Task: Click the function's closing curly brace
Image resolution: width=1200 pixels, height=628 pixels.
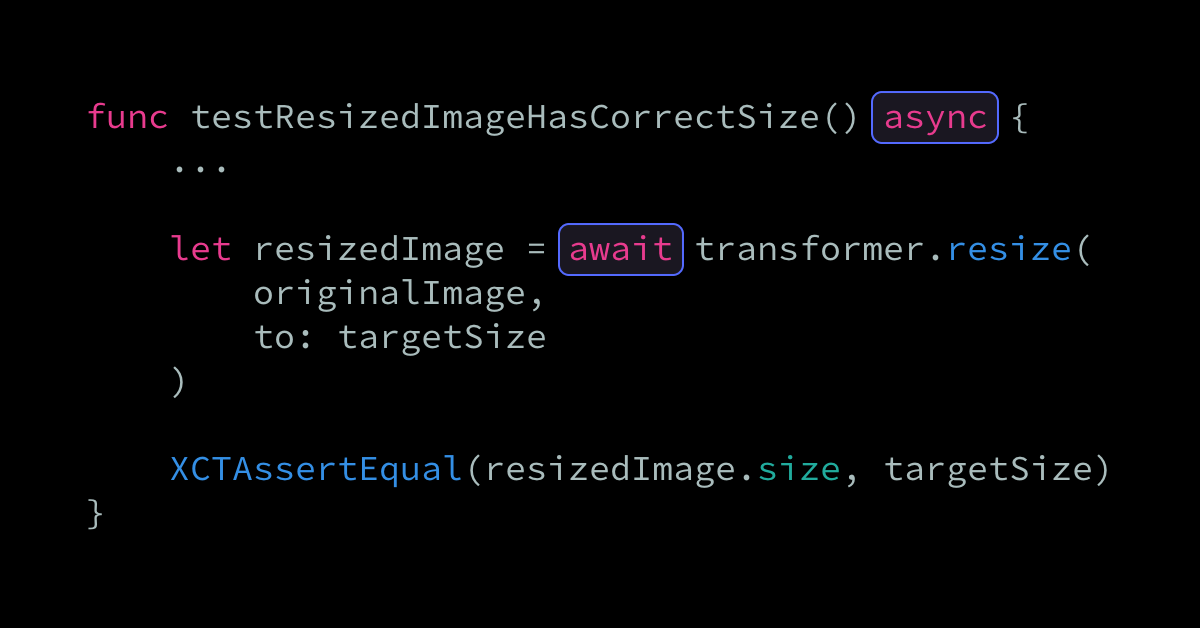Action: pyautogui.click(x=96, y=514)
